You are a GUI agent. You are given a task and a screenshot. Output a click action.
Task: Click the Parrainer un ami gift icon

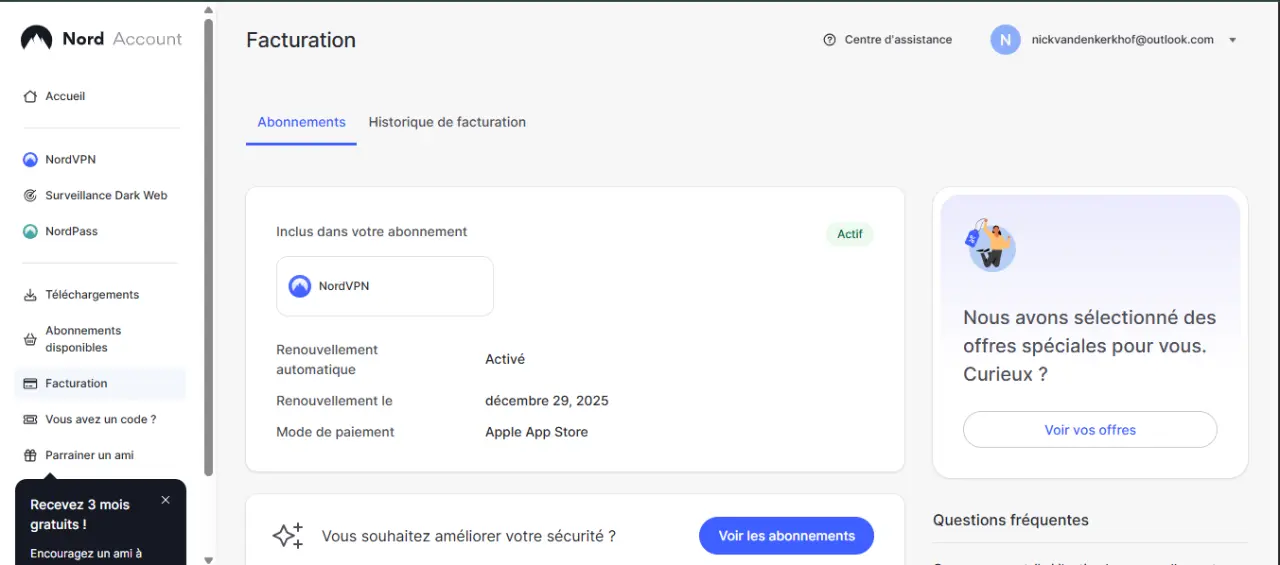(x=30, y=455)
